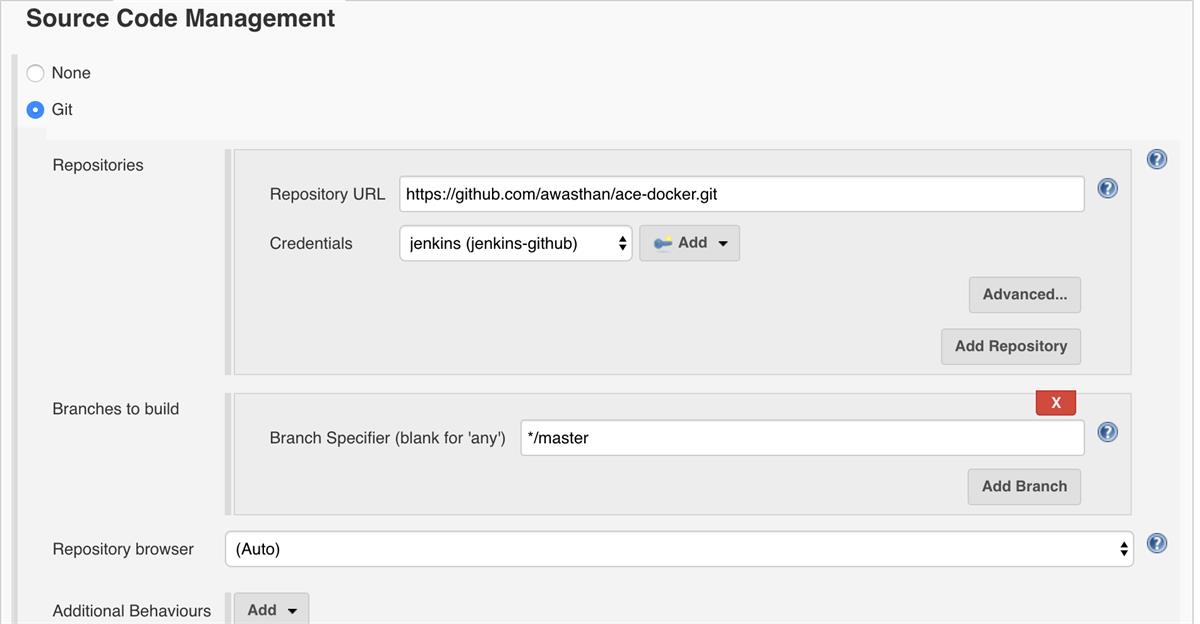Open the help tooltip beside Repositories section
1200x624 pixels.
(x=1157, y=158)
